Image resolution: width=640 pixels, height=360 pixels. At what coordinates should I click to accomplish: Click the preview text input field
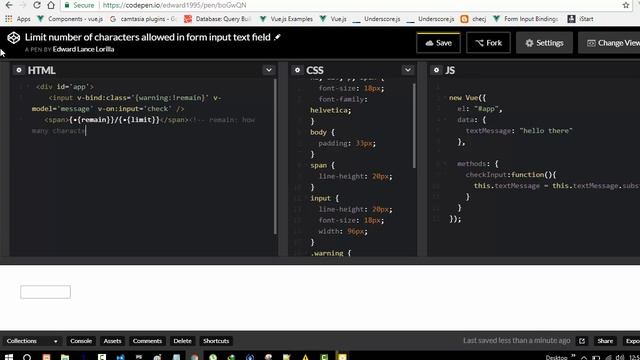tap(45, 292)
